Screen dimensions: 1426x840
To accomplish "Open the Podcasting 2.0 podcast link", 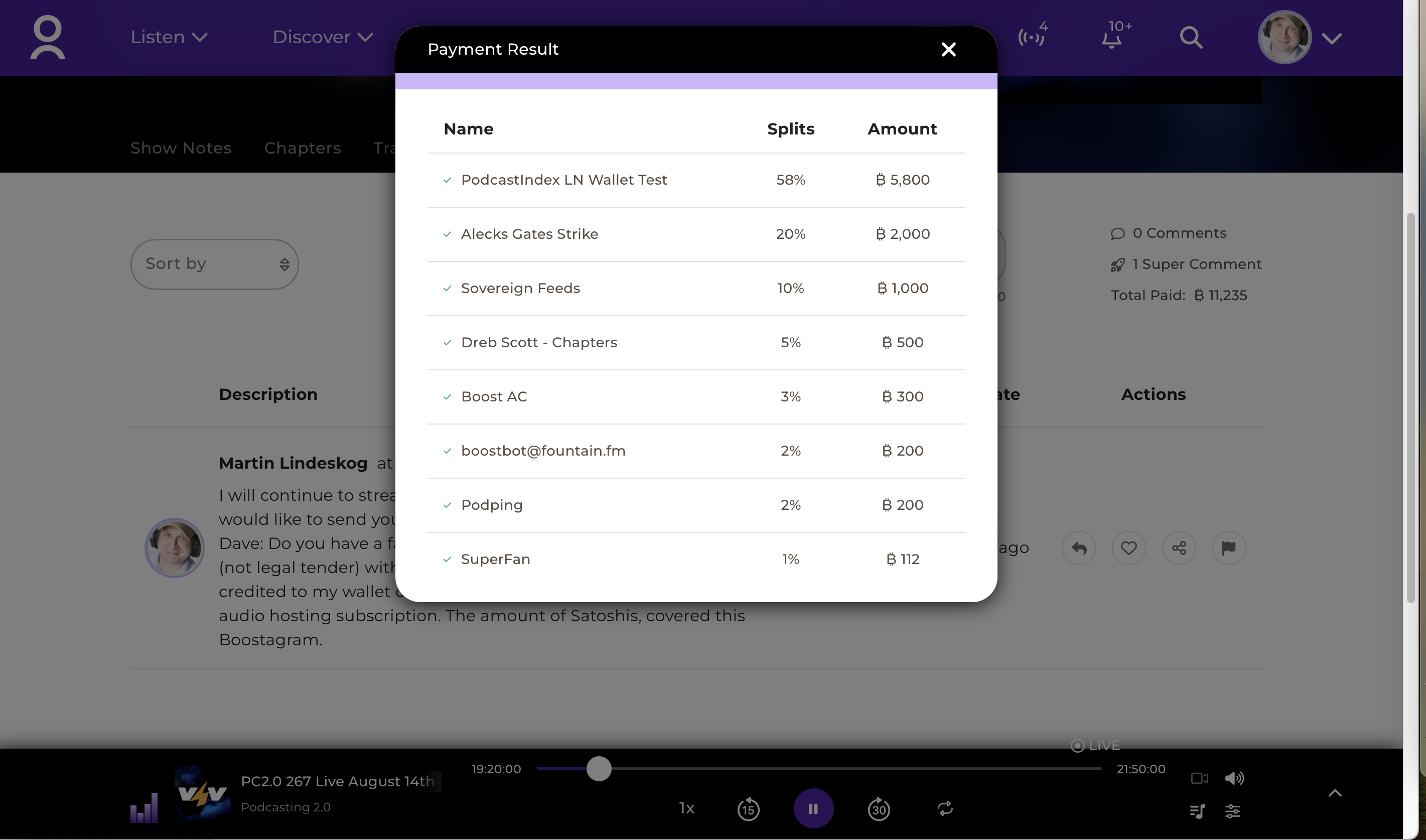I will click(286, 808).
